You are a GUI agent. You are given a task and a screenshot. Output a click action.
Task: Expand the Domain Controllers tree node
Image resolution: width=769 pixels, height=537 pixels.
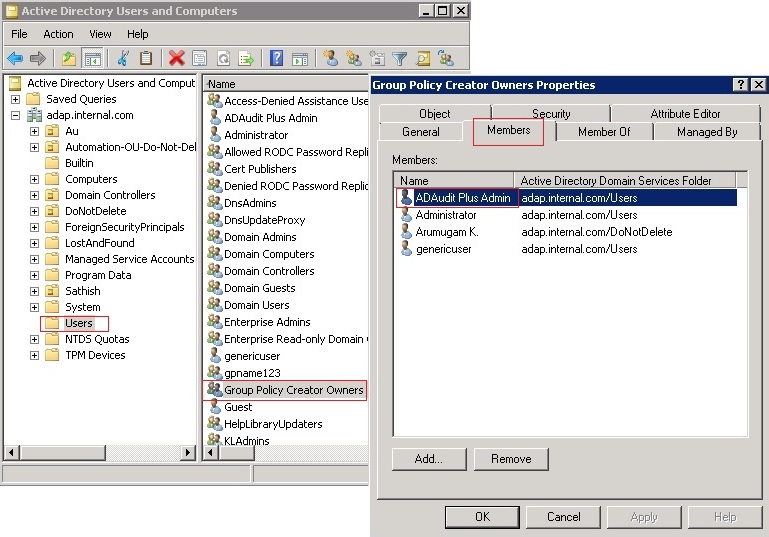[34, 195]
